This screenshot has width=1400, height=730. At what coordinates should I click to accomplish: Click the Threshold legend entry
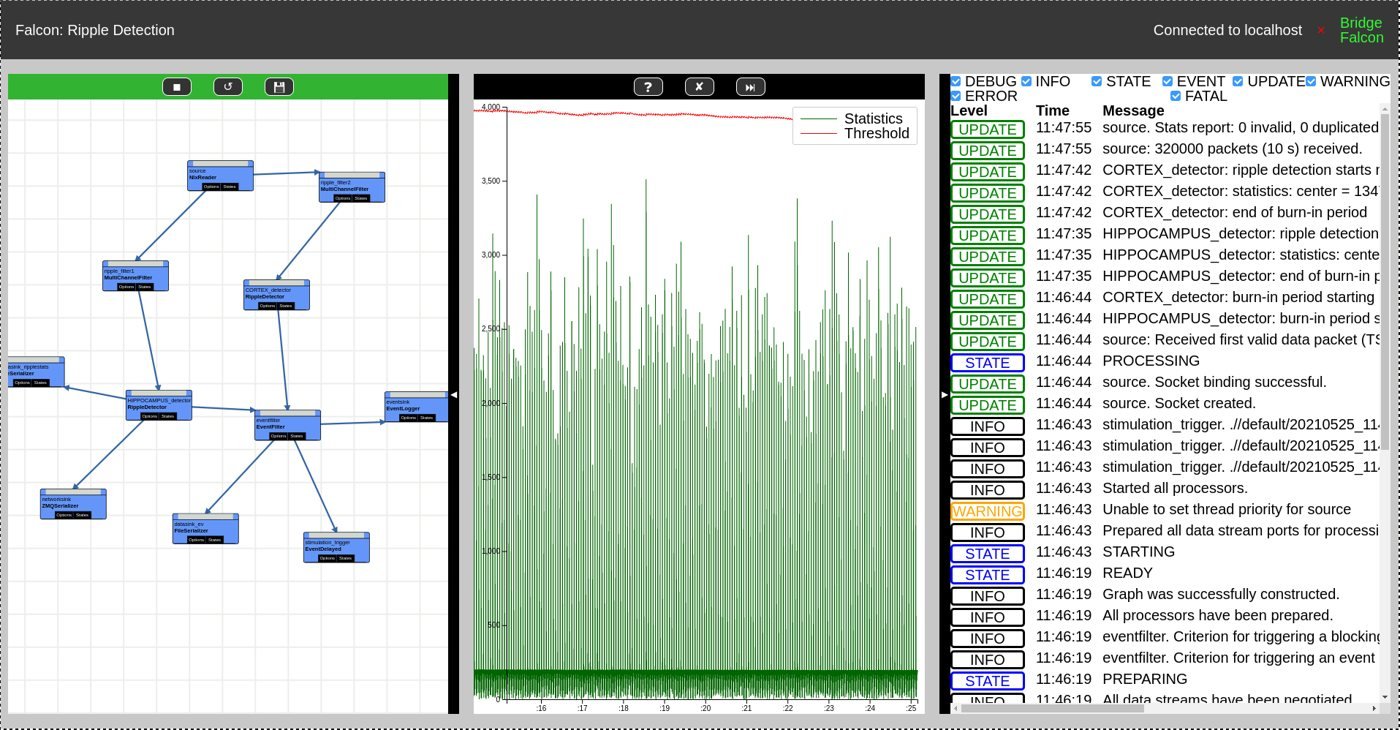(x=855, y=133)
